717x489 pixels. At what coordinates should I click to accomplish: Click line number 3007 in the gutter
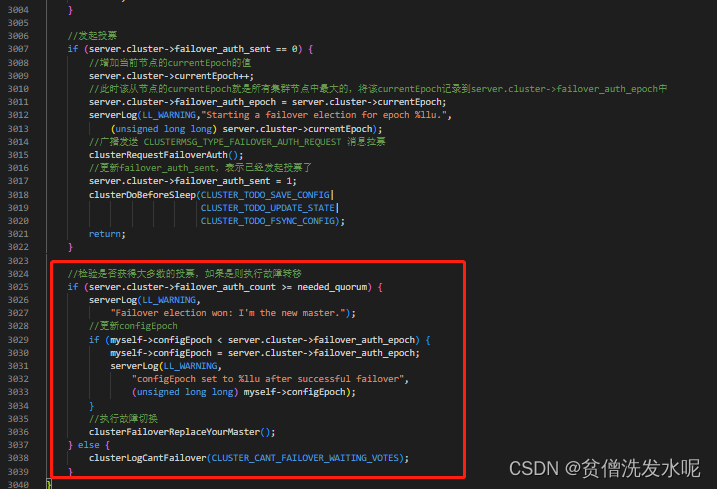click(x=18, y=49)
